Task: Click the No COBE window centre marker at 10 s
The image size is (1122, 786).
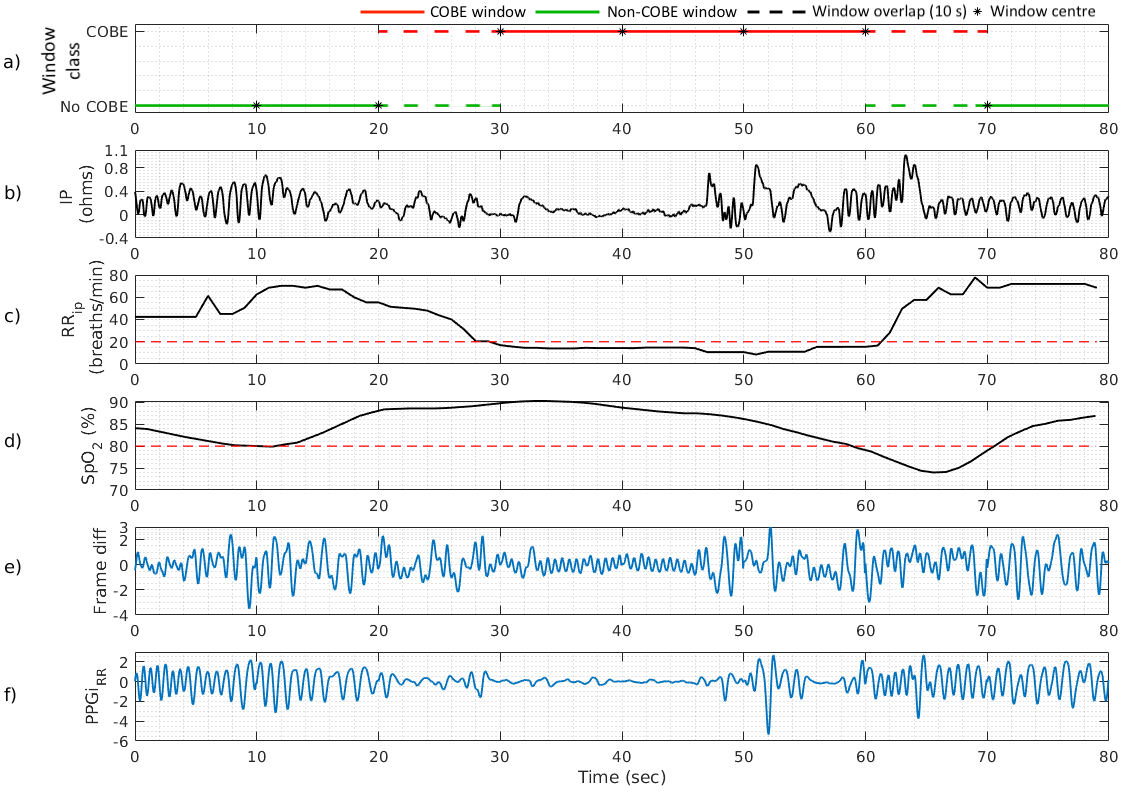Action: [x=257, y=105]
